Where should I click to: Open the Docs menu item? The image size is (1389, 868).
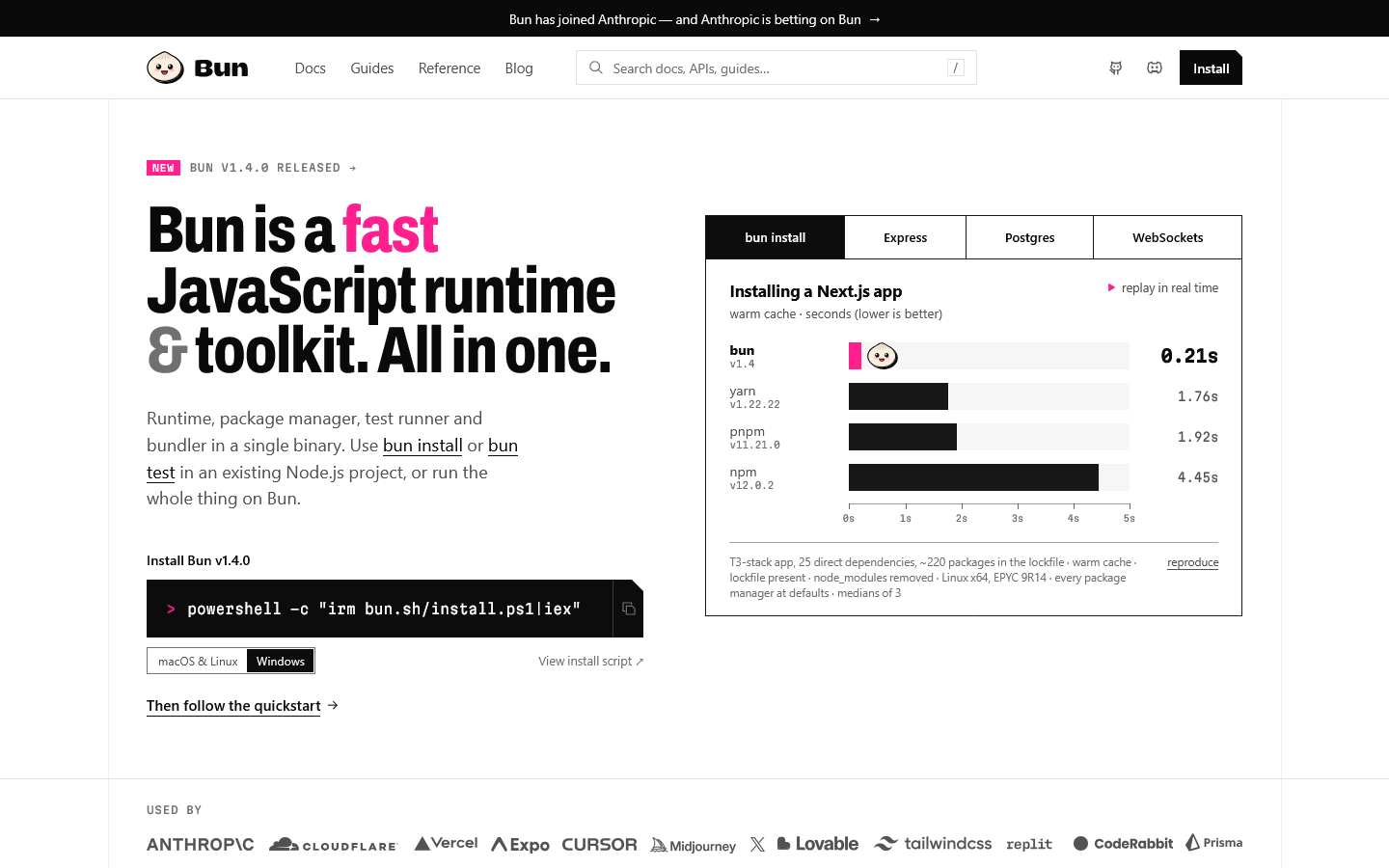coord(310,68)
